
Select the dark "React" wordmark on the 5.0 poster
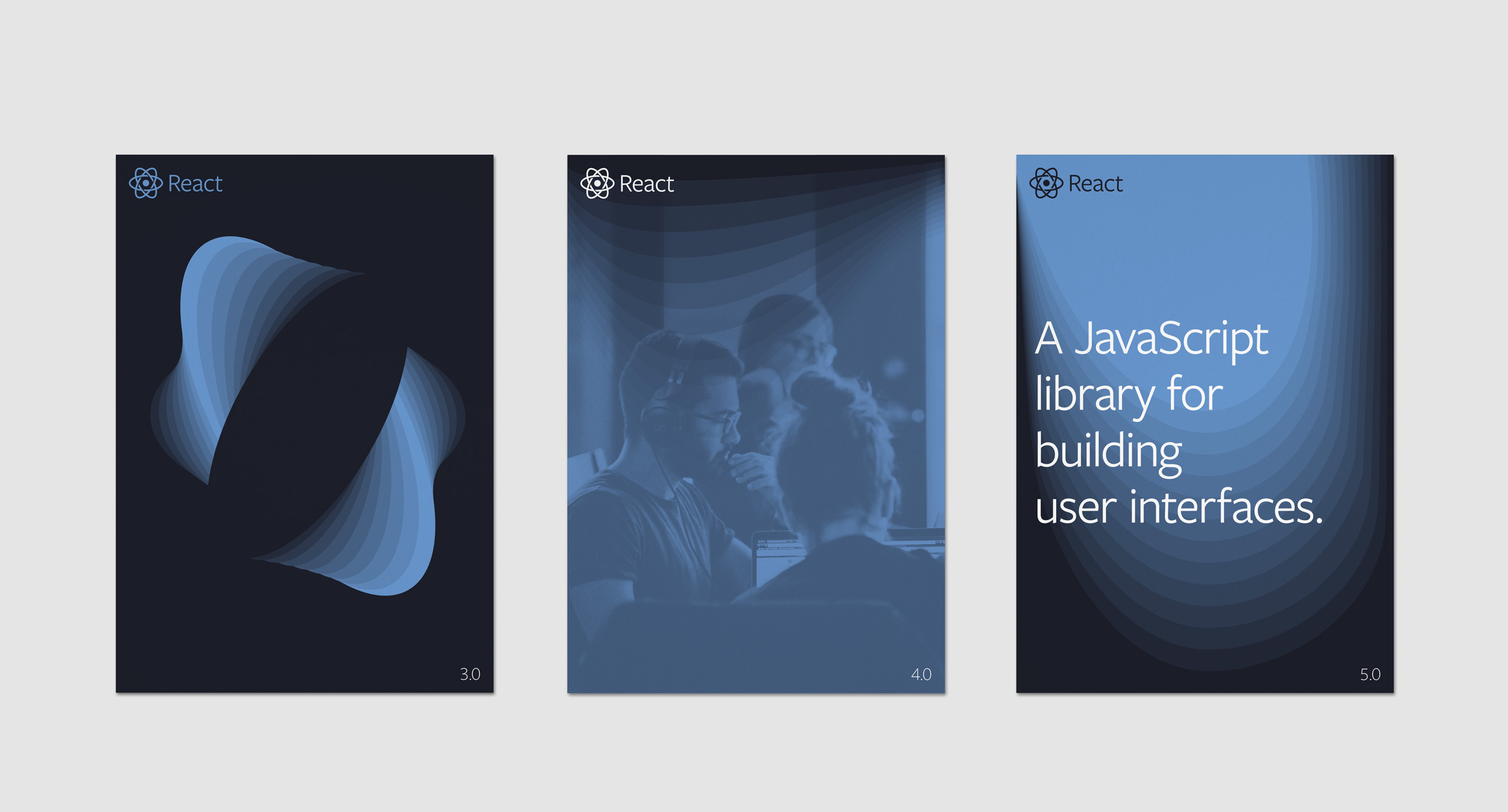[x=1096, y=183]
